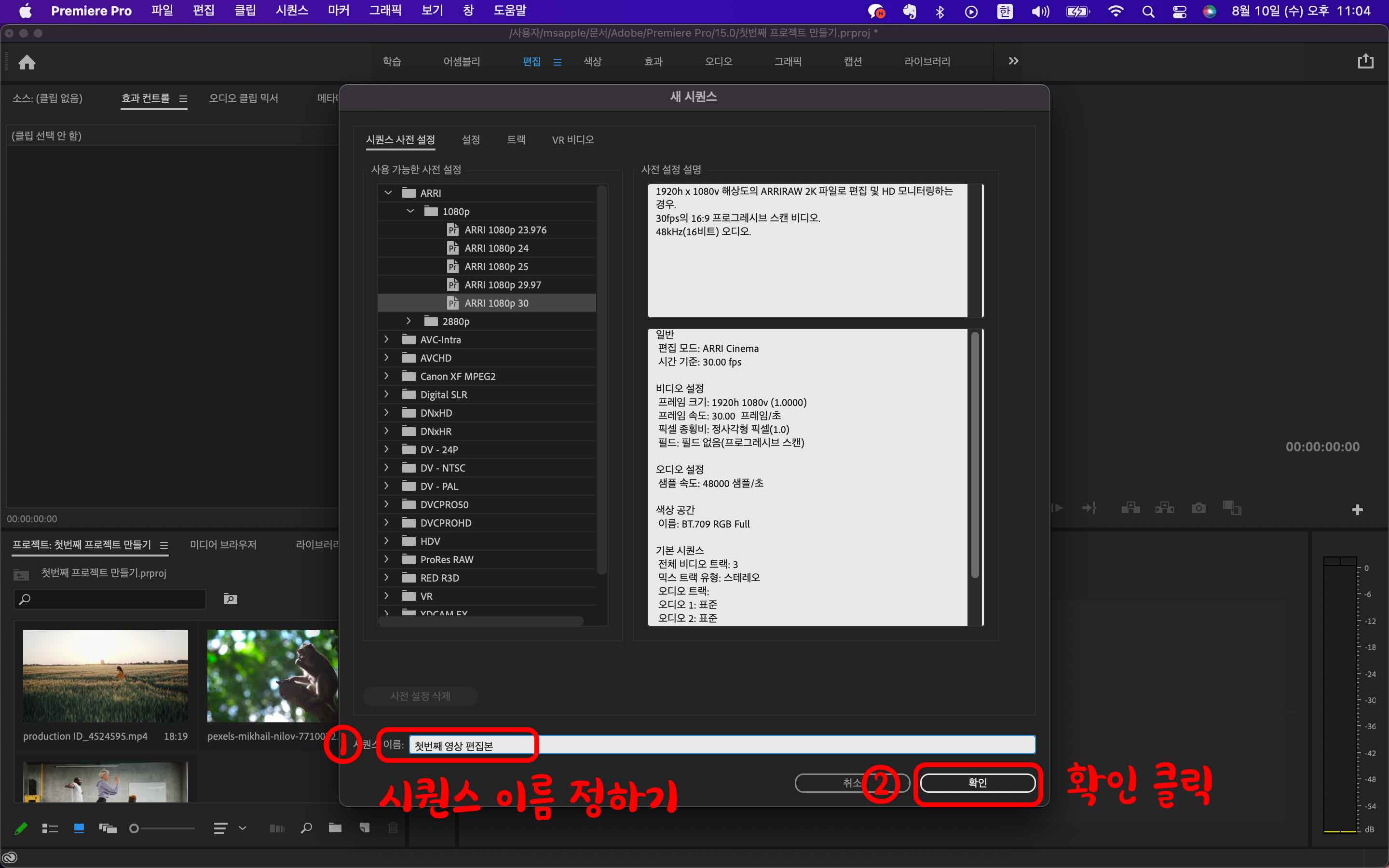
Task: Click the export share icon at top right
Action: click(x=1365, y=61)
